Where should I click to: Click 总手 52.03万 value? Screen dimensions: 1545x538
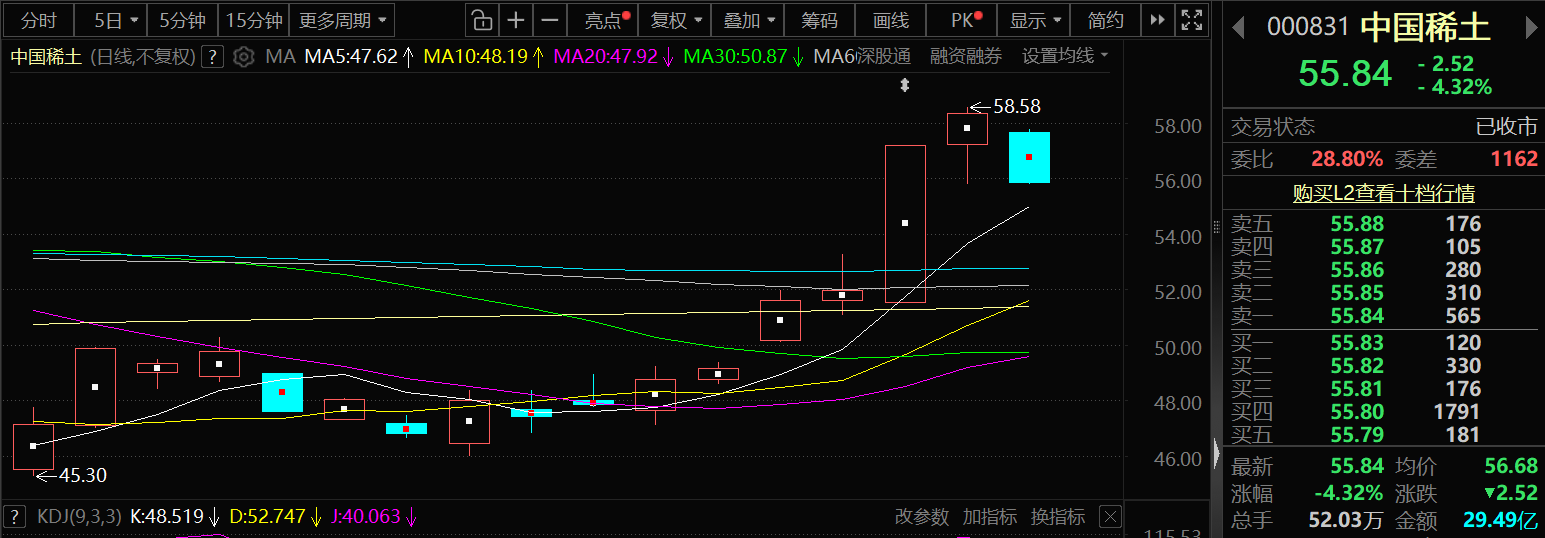tap(1346, 521)
